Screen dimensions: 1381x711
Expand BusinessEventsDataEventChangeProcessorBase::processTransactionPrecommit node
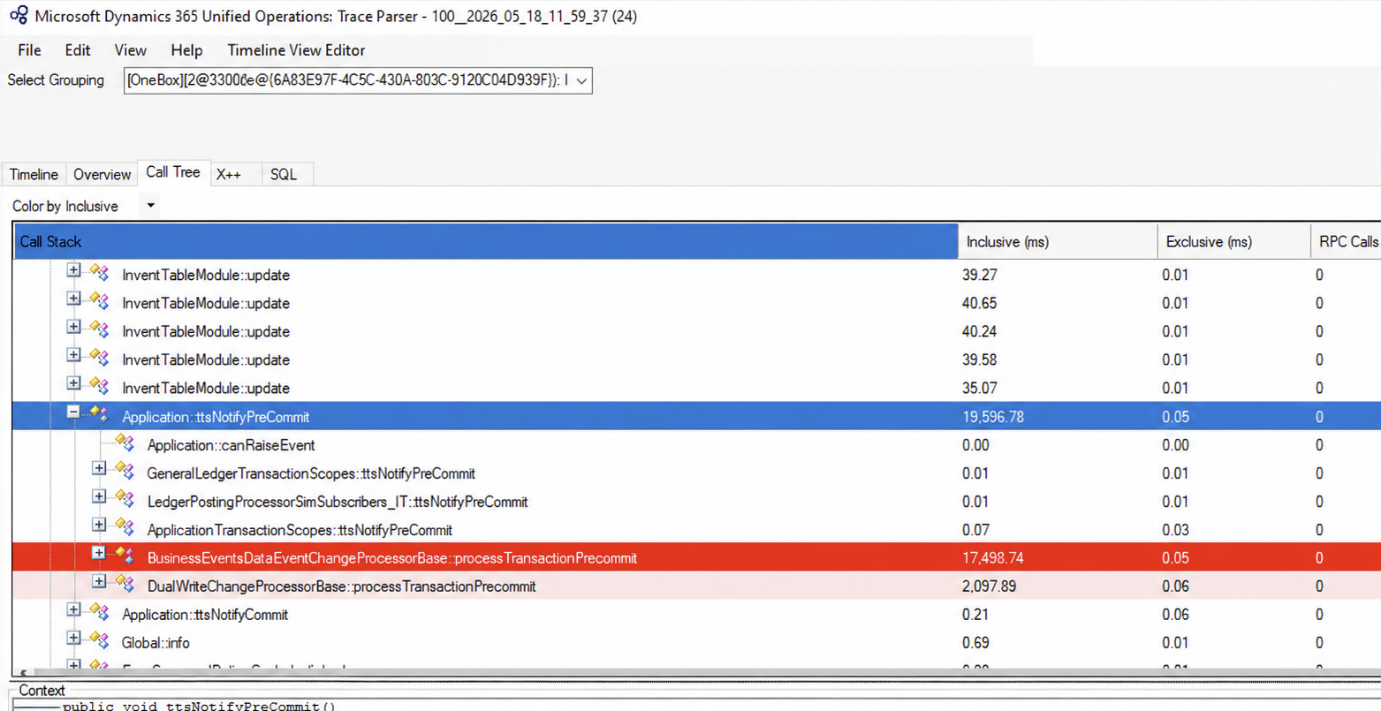point(99,553)
